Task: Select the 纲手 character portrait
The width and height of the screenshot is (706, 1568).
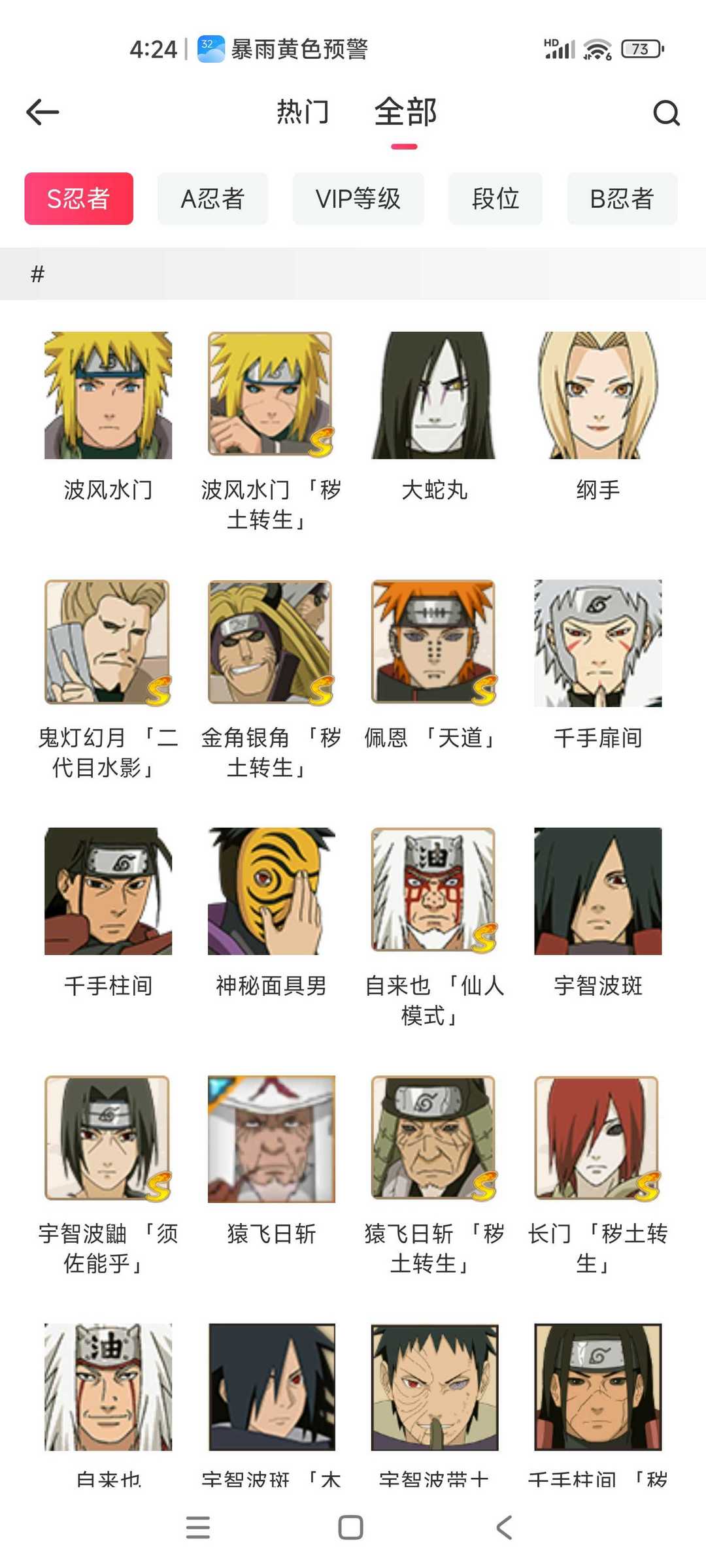Action: (597, 395)
